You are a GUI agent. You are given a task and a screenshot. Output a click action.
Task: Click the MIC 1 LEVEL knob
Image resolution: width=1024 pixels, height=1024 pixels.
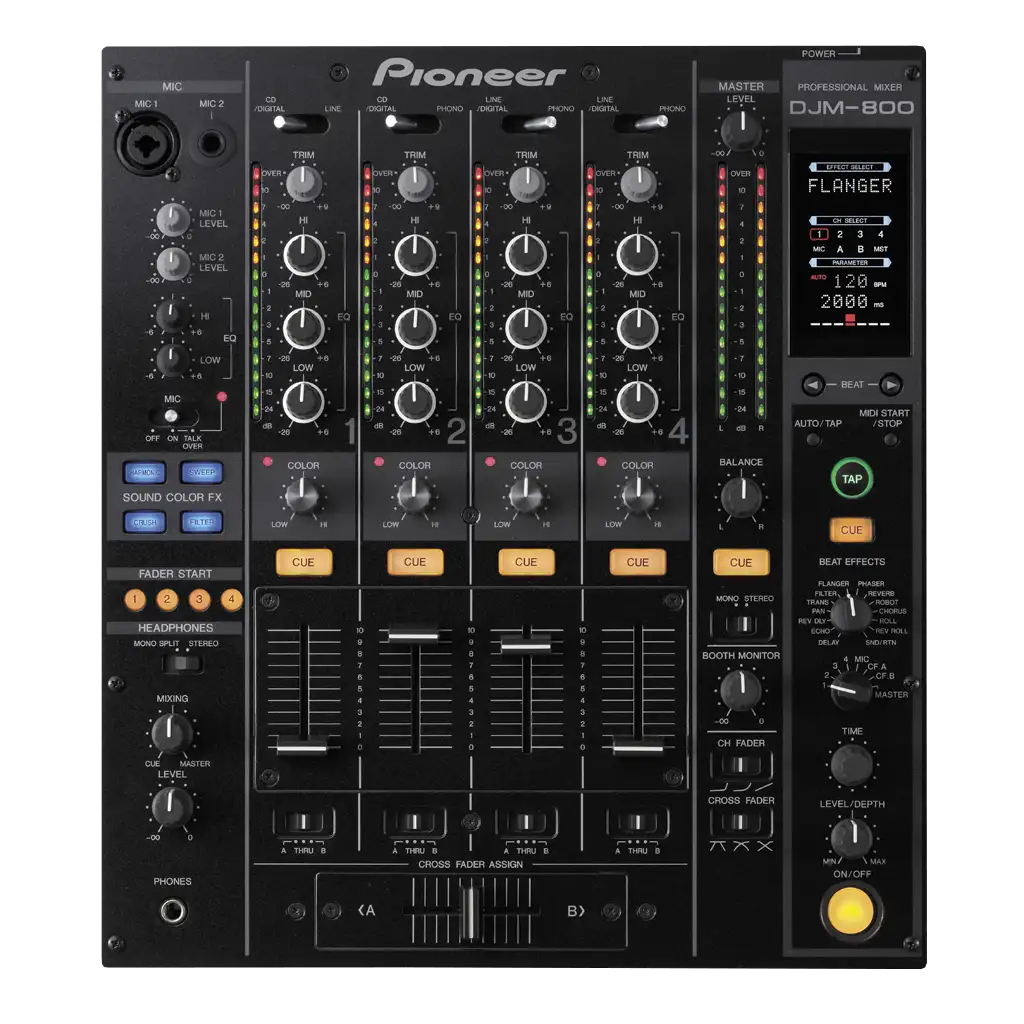(x=173, y=219)
